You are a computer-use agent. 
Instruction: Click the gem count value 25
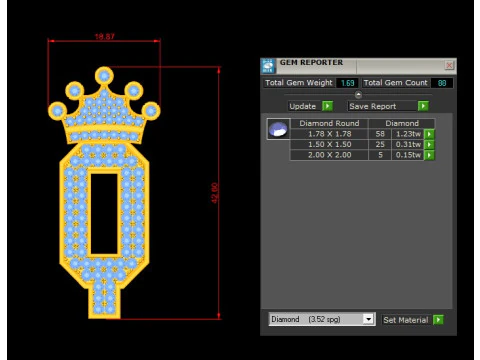[380, 144]
